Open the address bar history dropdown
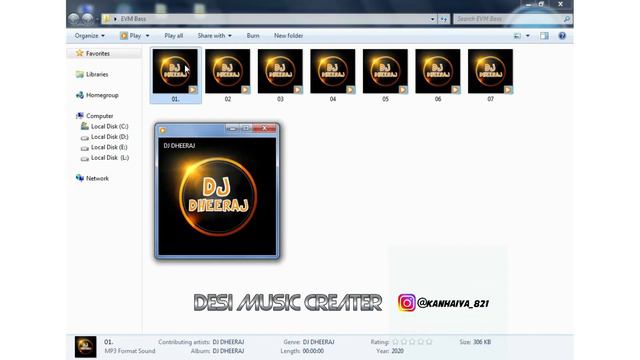The image size is (640, 360). point(432,19)
